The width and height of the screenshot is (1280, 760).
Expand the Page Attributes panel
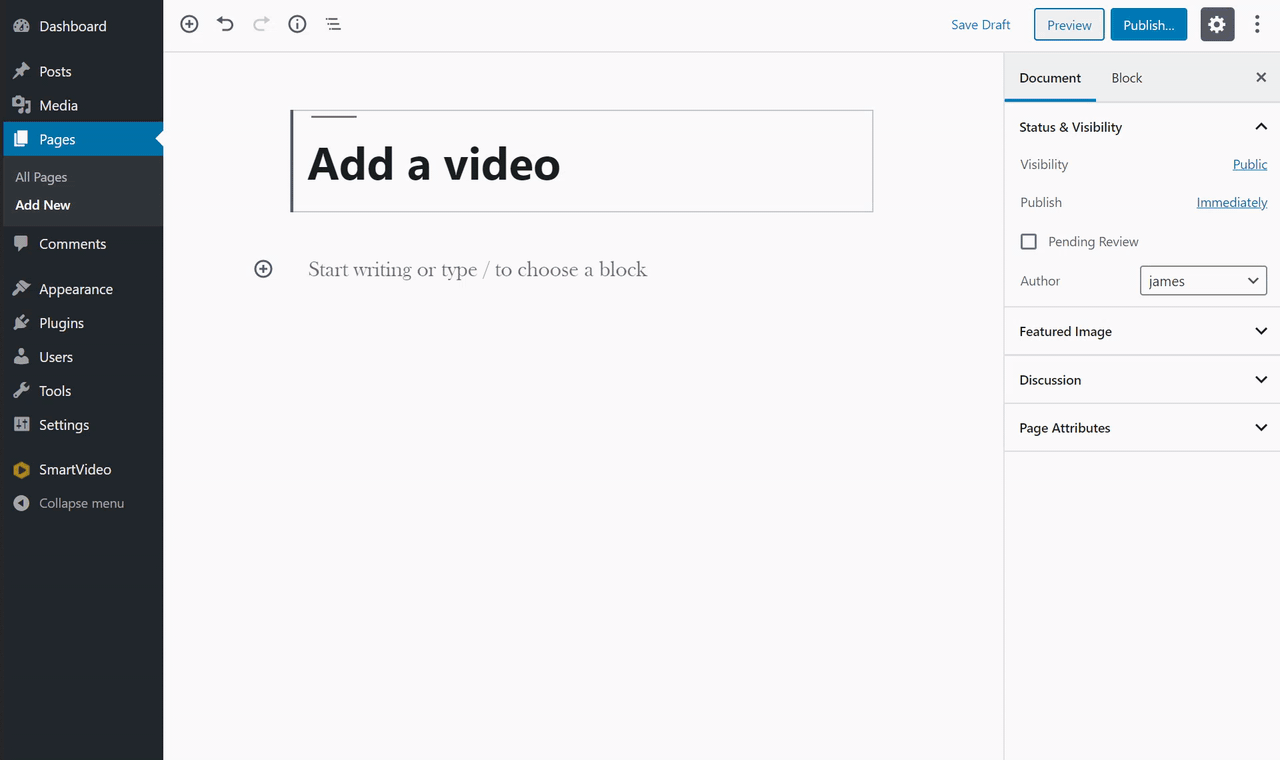pyautogui.click(x=1142, y=428)
